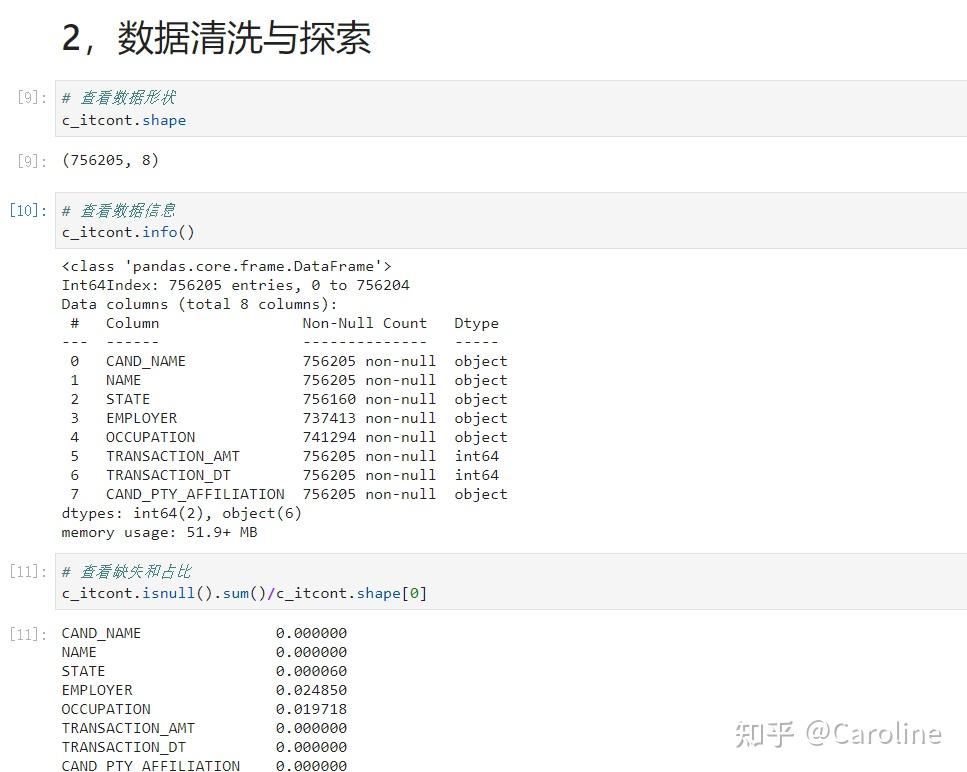967x772 pixels.
Task: Click the EMPLOYER column entry
Action: click(x=141, y=418)
